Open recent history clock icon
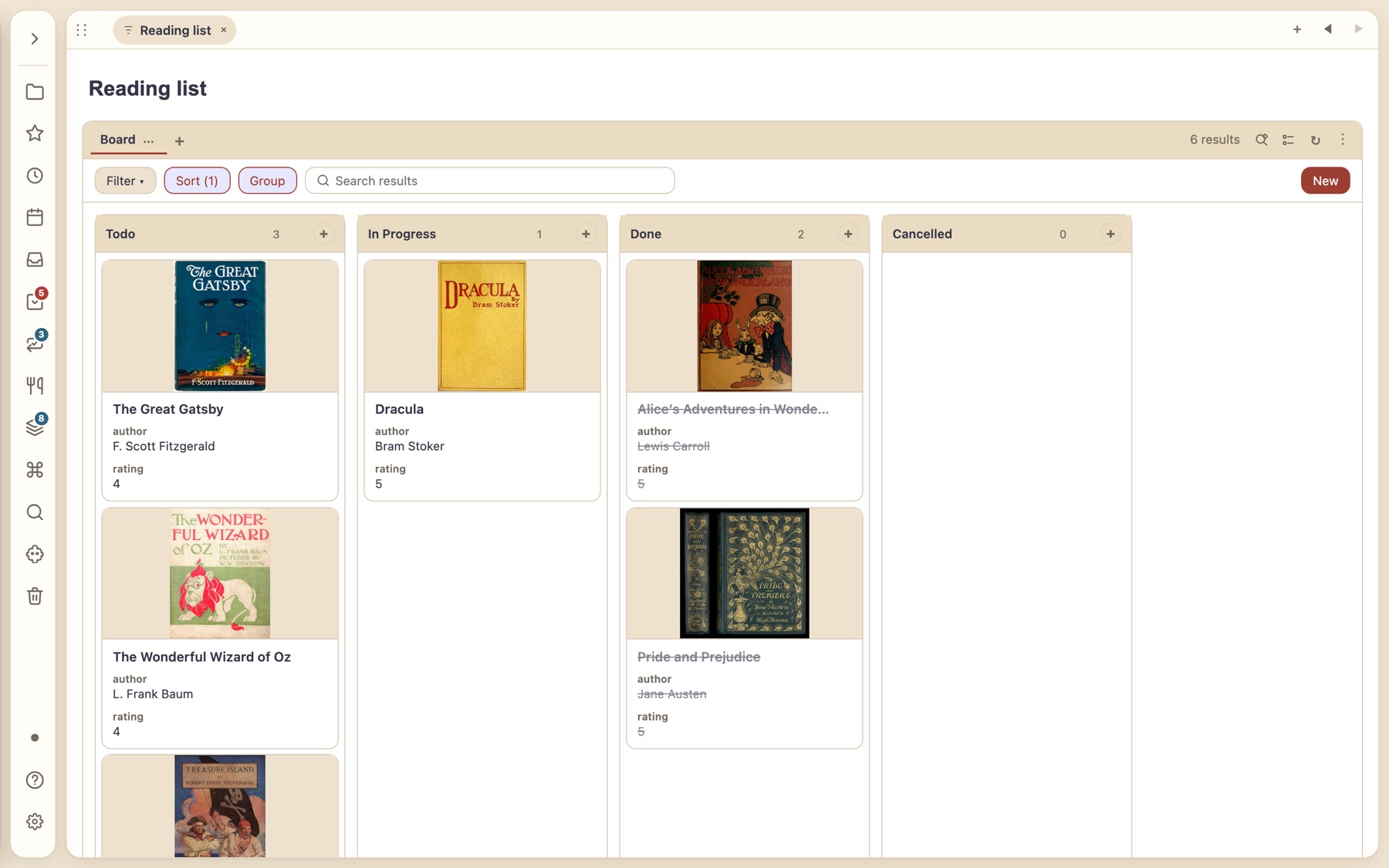 [35, 176]
